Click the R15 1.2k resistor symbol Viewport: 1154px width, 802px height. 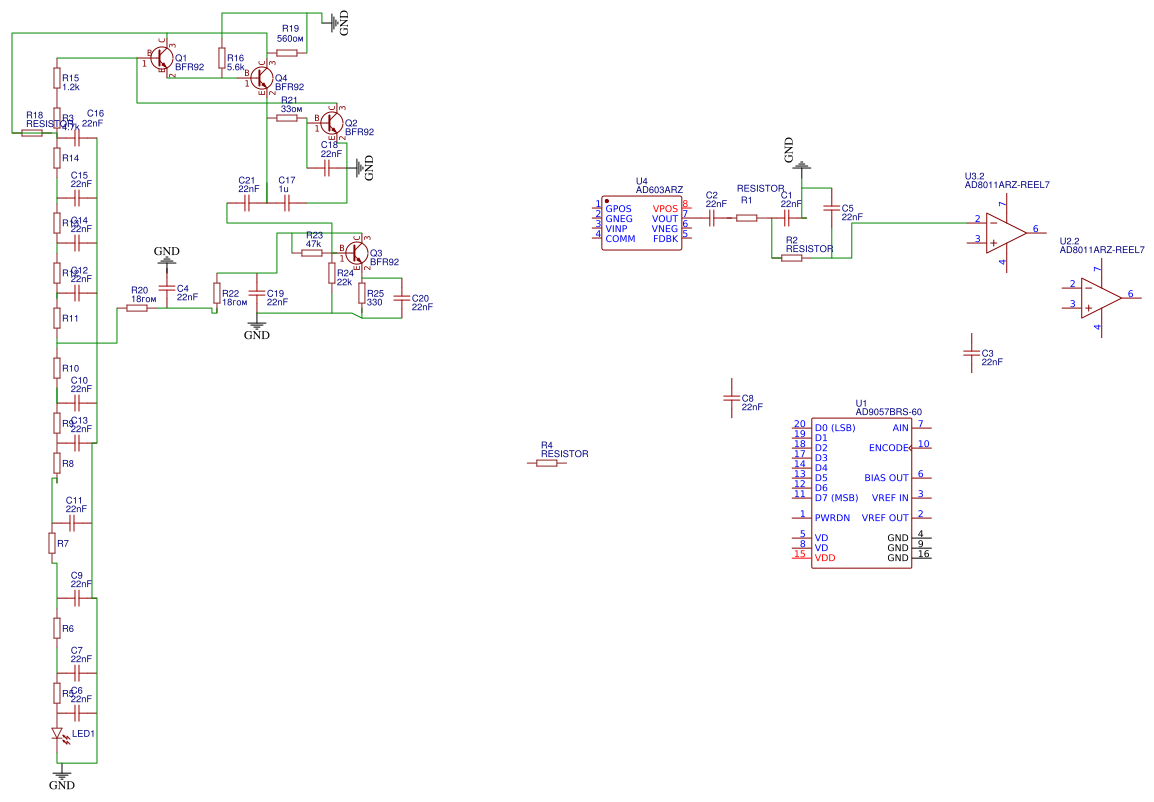(57, 78)
